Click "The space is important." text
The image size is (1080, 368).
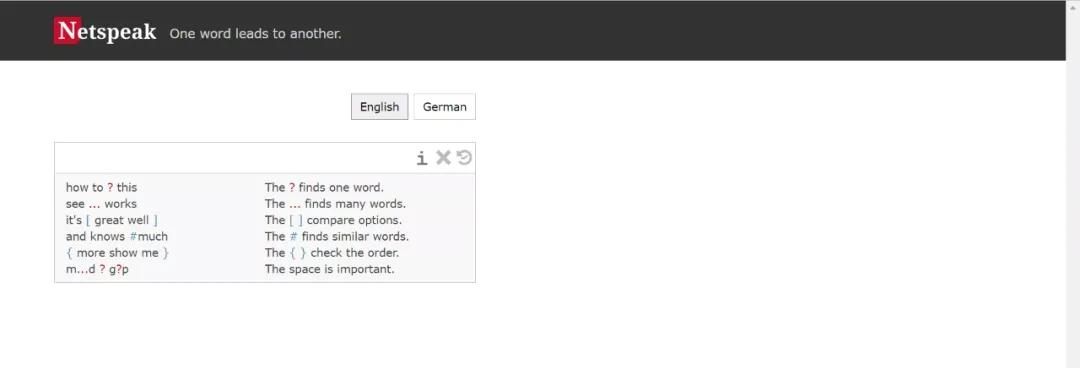click(x=329, y=269)
